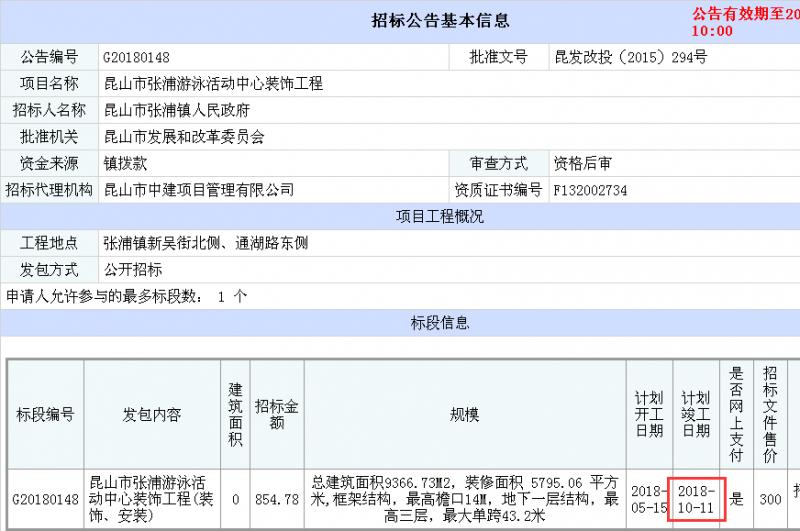Select tenderer 昆山市张浦镇人民政府

[x=177, y=110]
